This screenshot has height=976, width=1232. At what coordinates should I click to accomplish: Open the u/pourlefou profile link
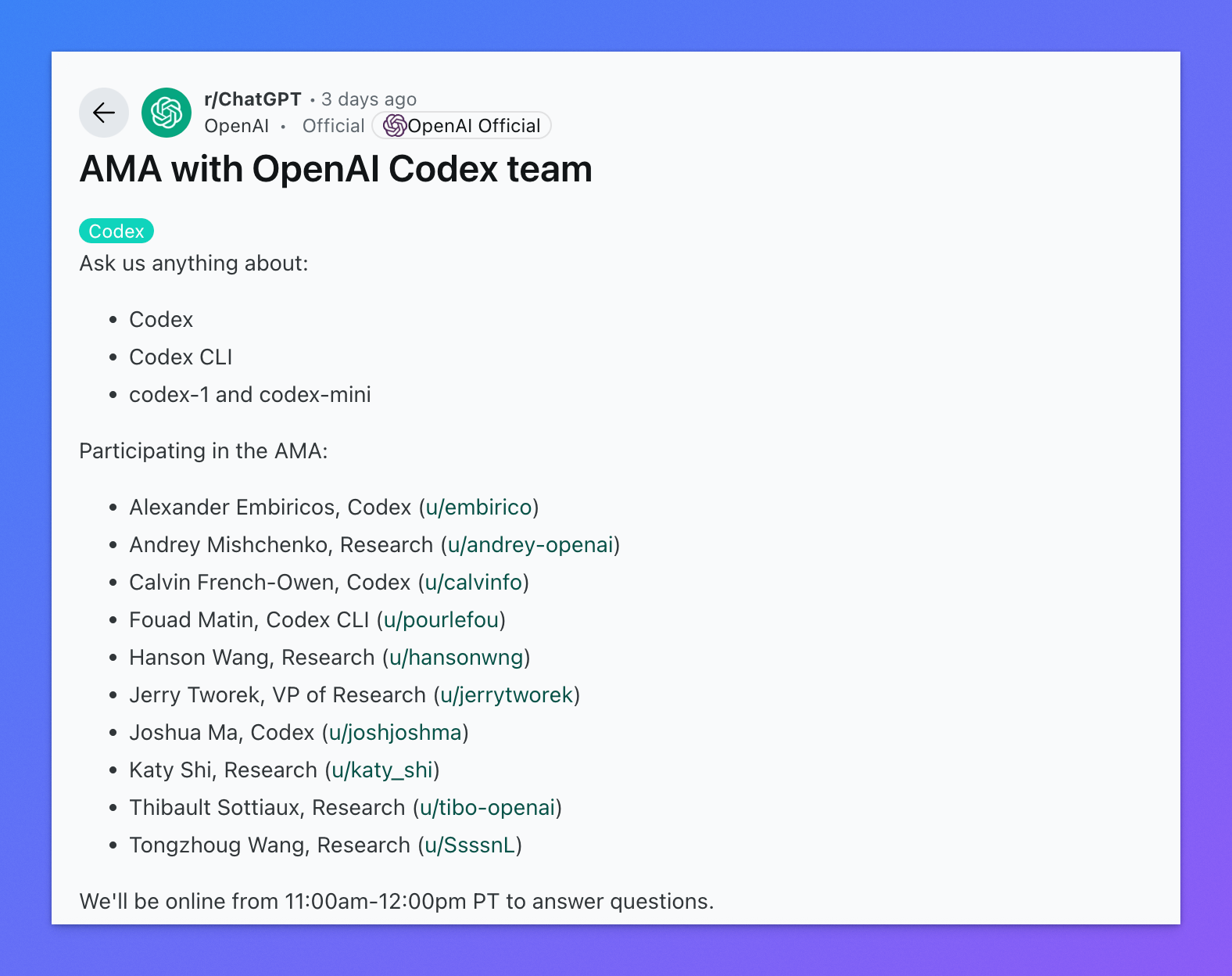441,620
